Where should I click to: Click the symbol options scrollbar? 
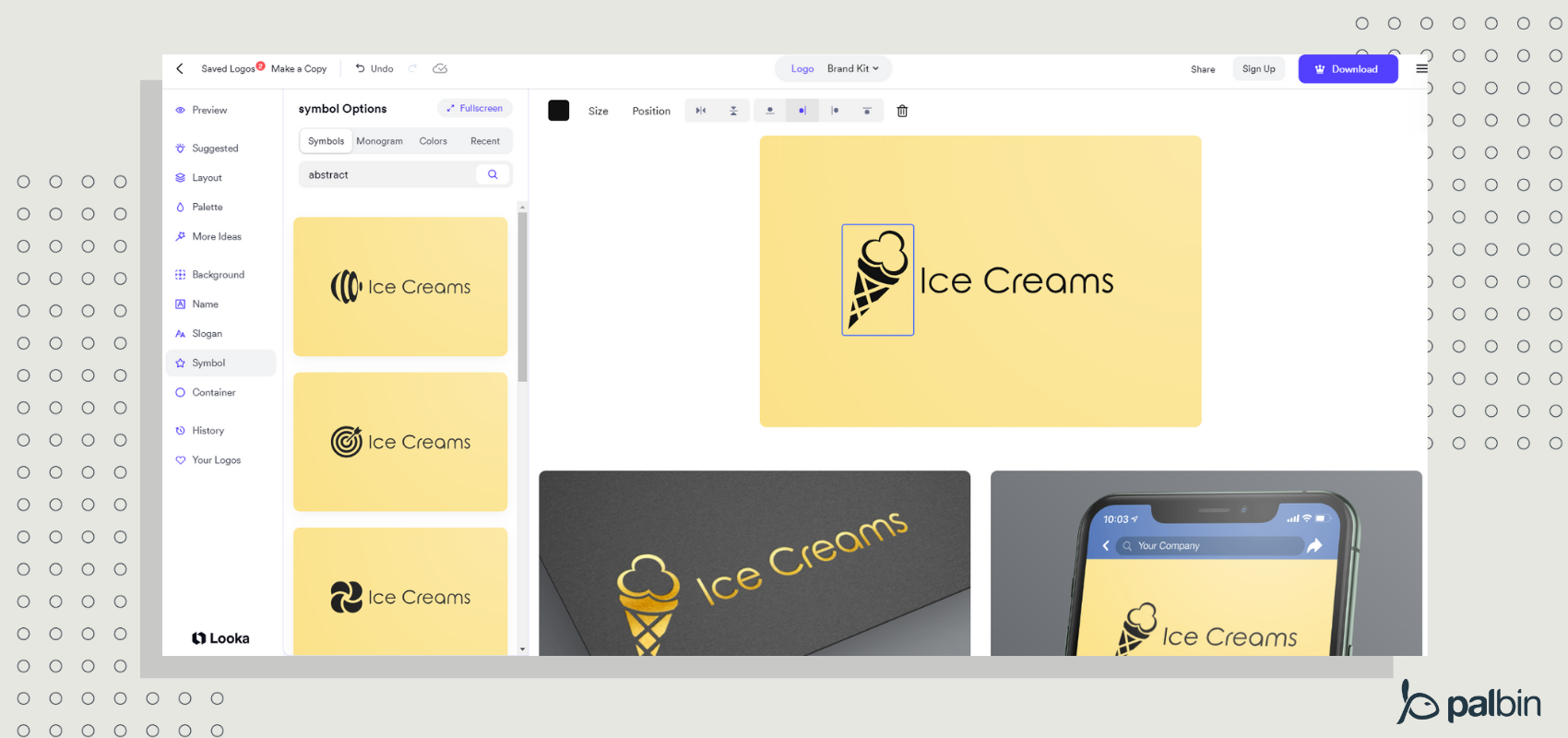point(522,297)
